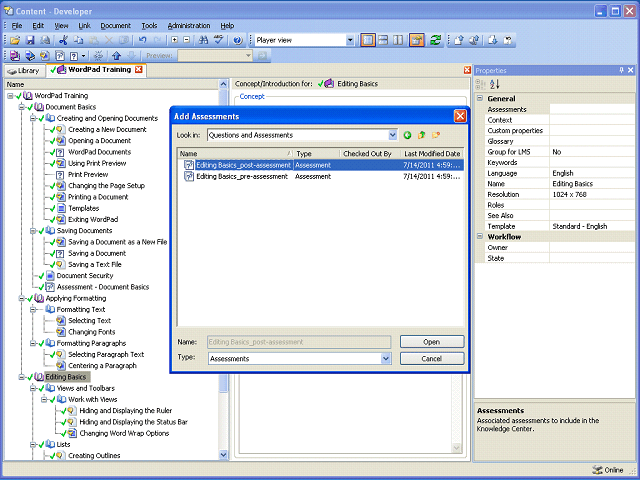Click the Open folder toolbar icon

pos(15,40)
